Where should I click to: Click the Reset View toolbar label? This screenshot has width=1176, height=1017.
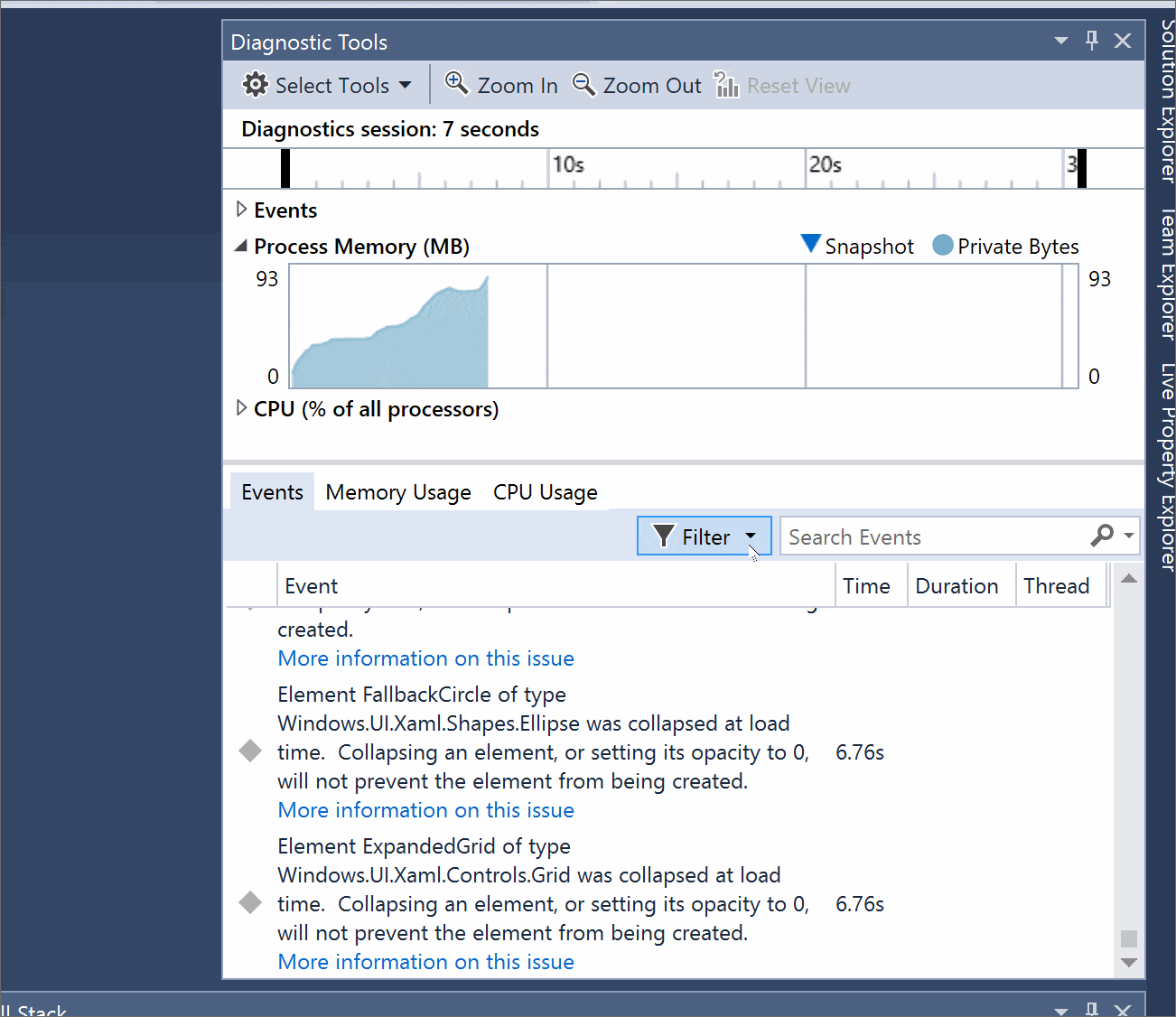pos(798,86)
